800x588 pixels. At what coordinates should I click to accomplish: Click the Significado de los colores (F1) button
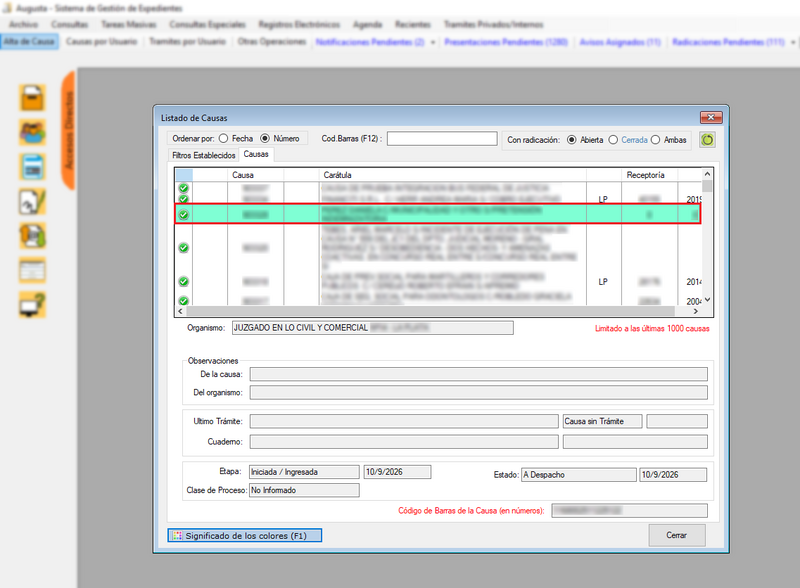click(x=245, y=535)
